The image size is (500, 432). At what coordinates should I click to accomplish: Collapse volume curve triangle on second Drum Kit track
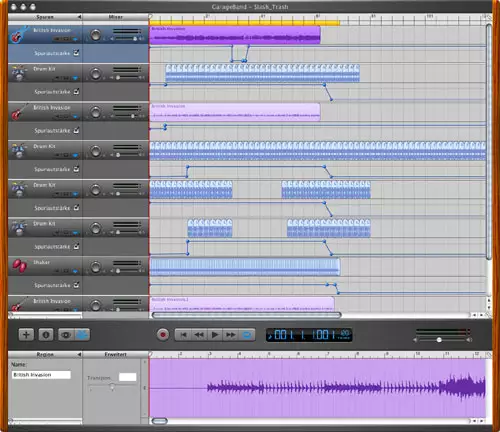[x=75, y=156]
